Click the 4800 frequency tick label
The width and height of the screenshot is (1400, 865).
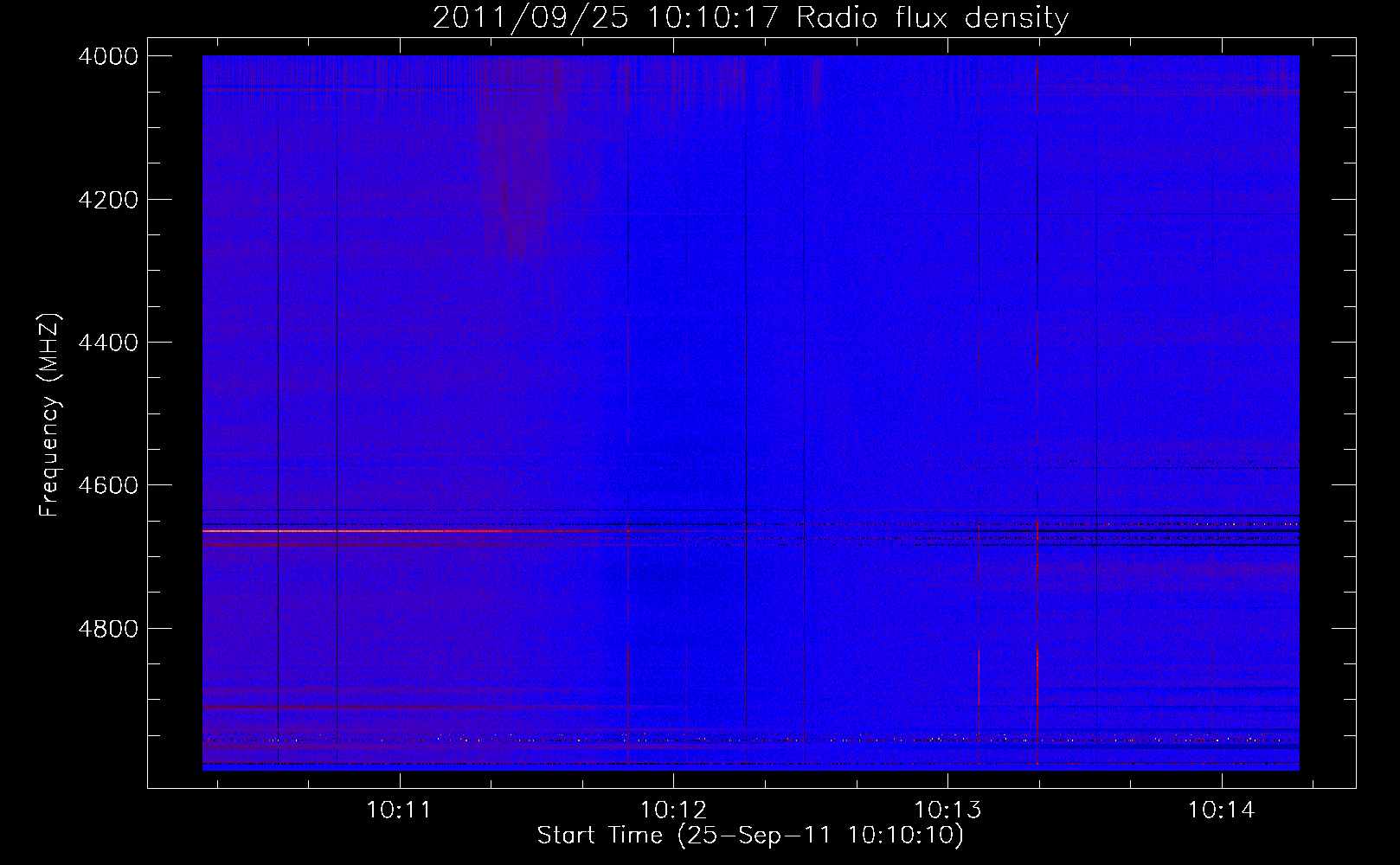tap(108, 629)
